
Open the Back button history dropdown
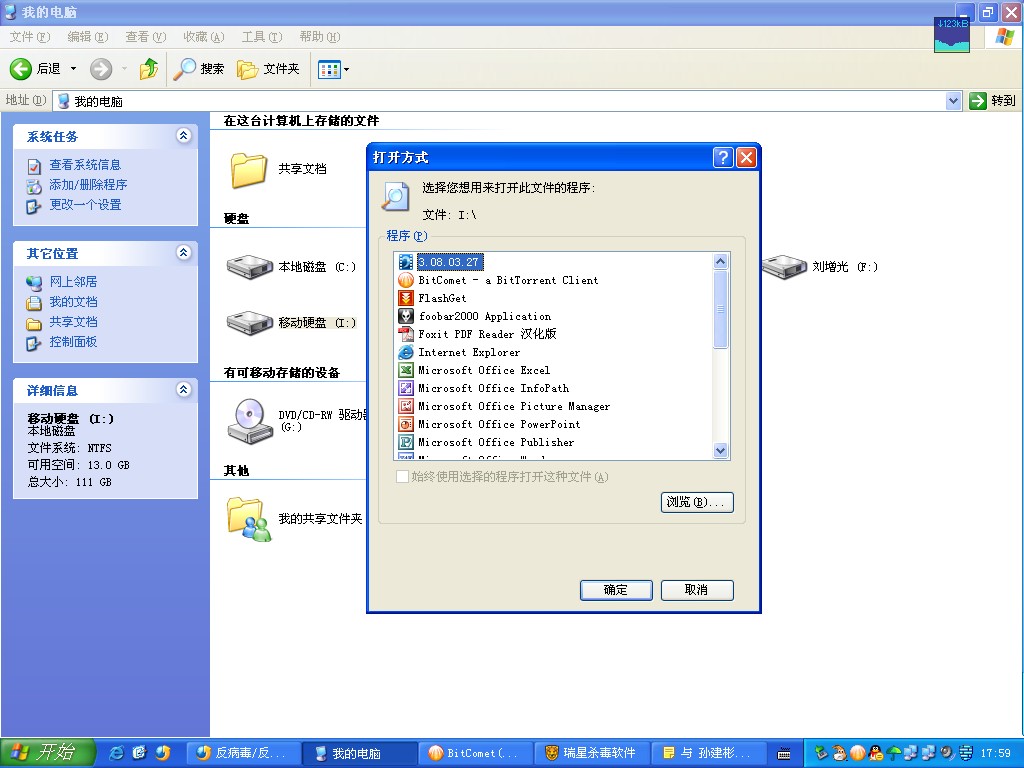(73, 69)
